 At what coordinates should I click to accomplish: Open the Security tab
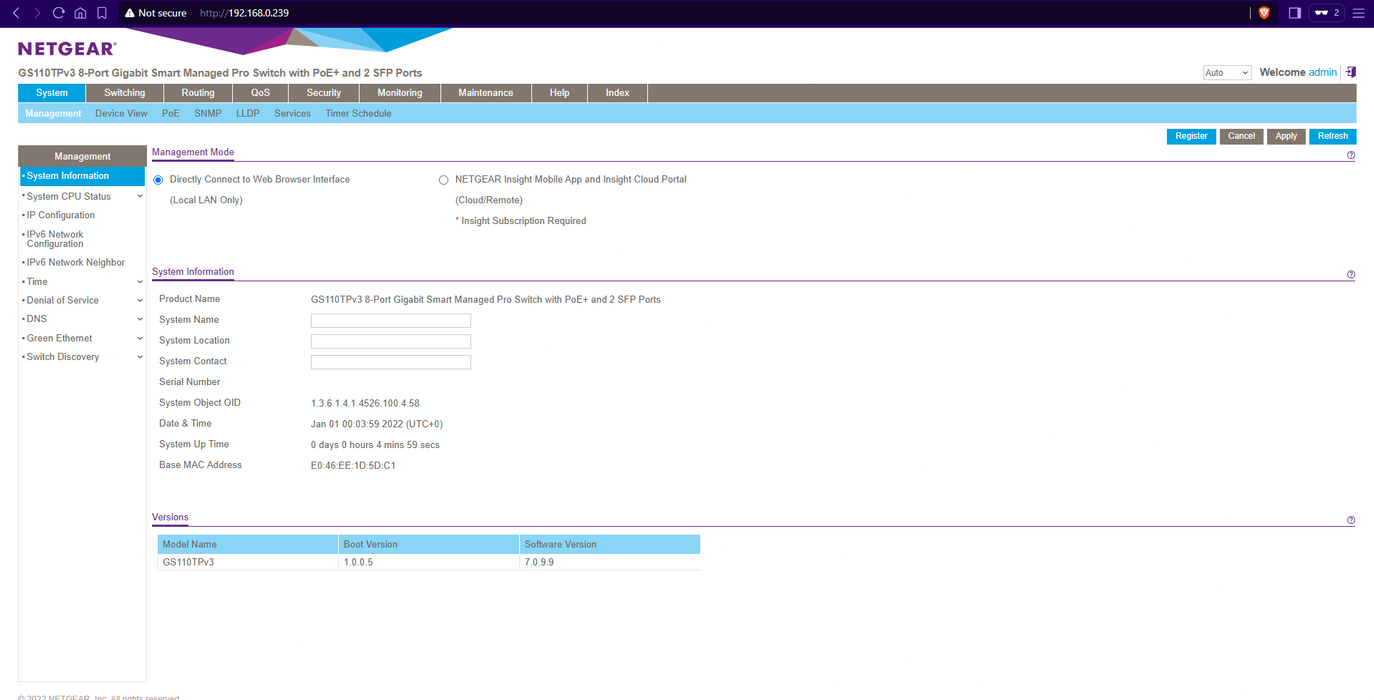click(324, 93)
